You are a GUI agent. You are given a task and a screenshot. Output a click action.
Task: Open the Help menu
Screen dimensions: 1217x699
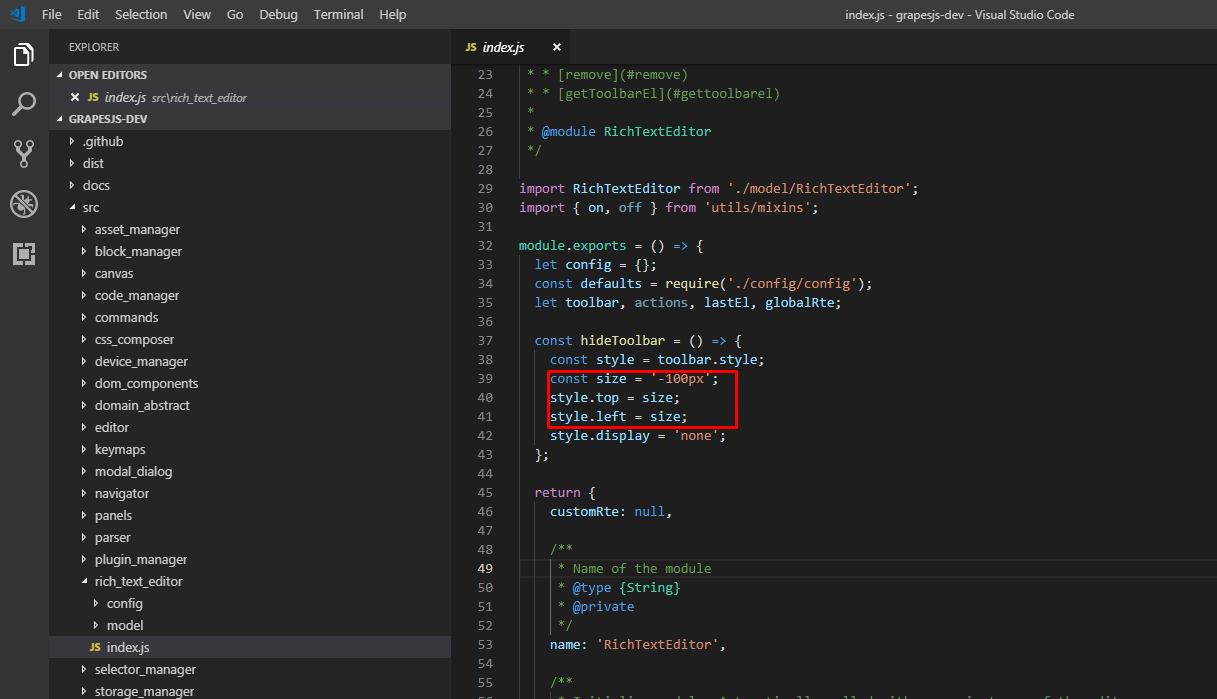click(x=392, y=14)
